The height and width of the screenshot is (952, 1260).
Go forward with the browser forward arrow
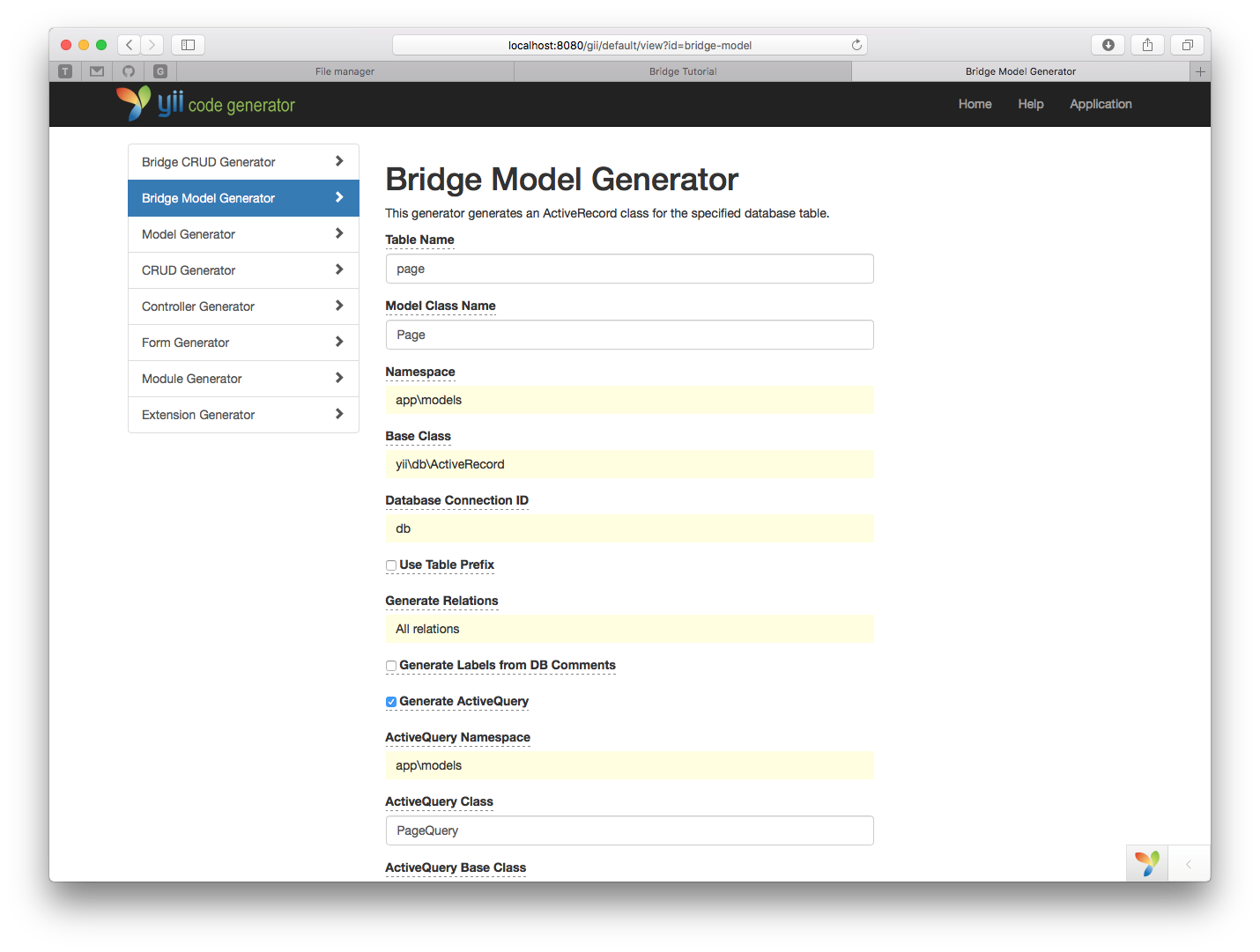(152, 45)
